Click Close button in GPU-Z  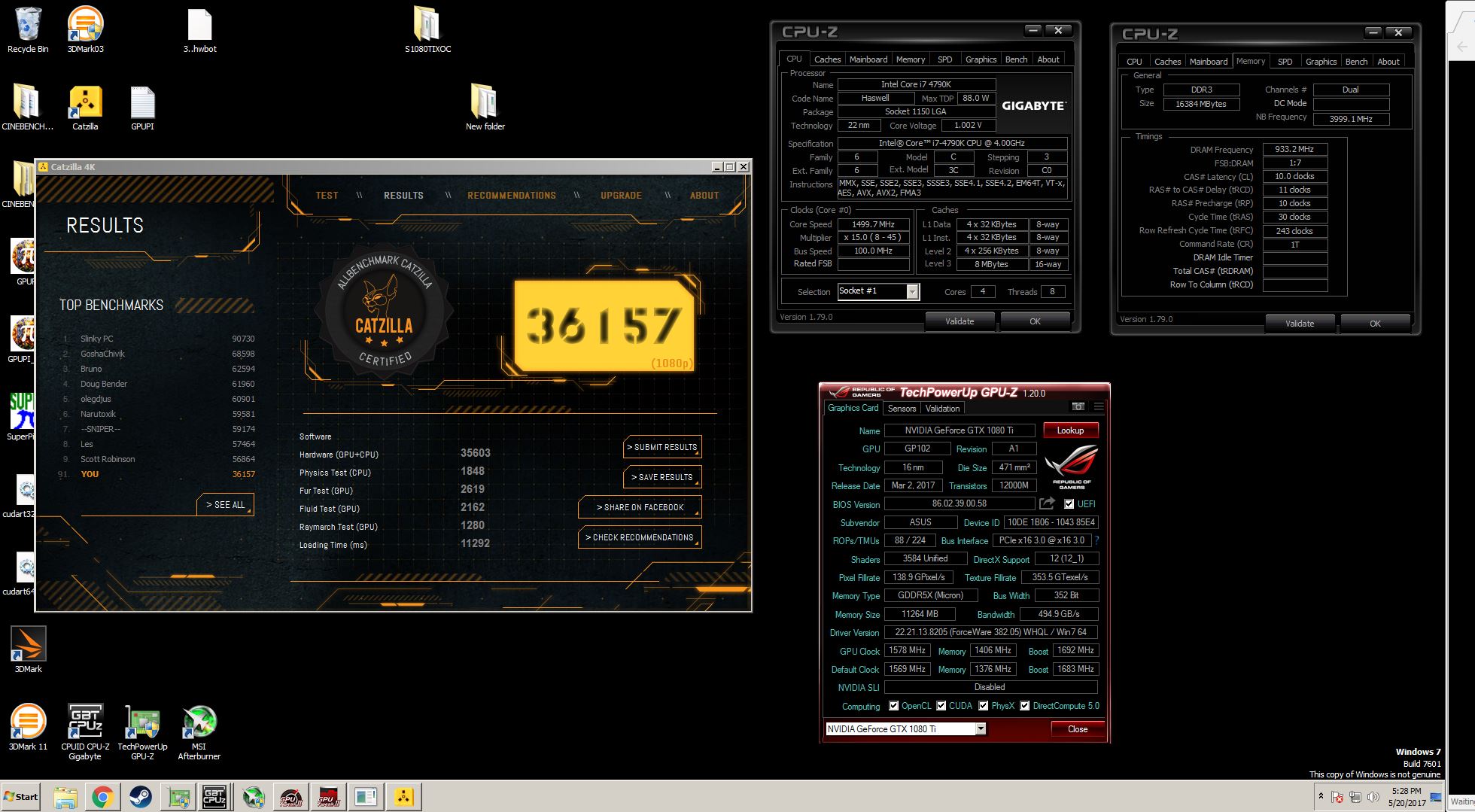point(1078,729)
